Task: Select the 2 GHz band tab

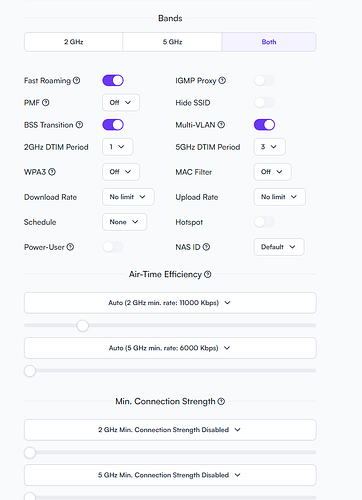Action: (x=73, y=42)
